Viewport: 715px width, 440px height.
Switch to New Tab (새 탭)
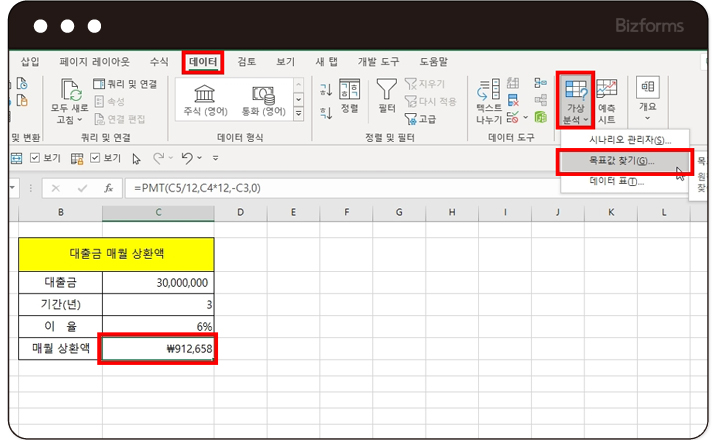[326, 62]
